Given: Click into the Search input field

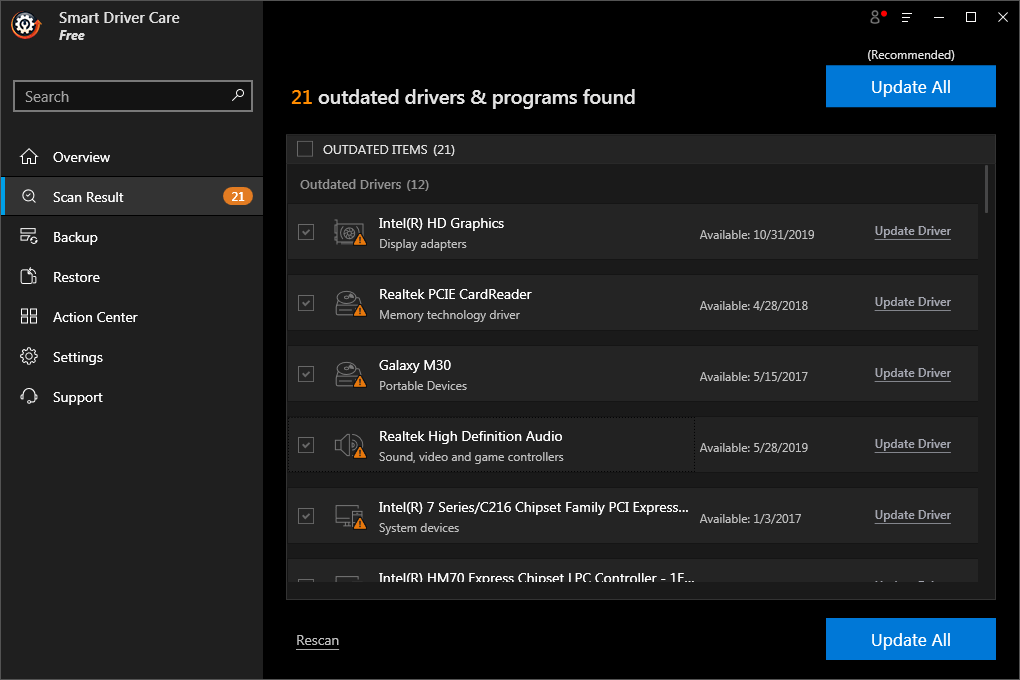Looking at the screenshot, I should point(120,97).
